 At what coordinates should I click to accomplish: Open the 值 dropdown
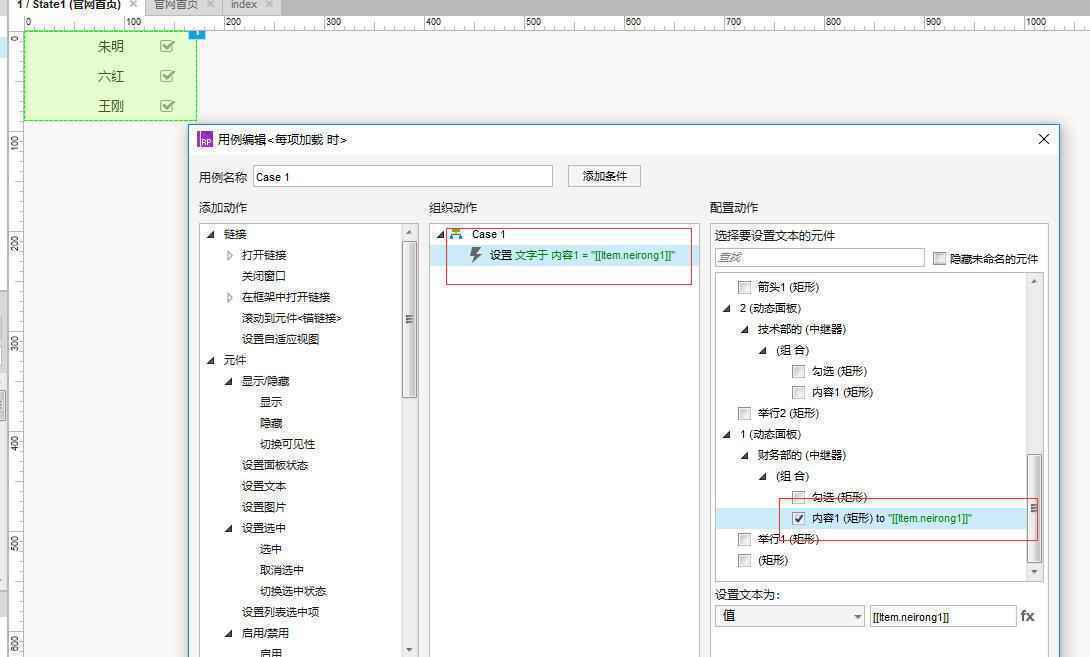[790, 616]
